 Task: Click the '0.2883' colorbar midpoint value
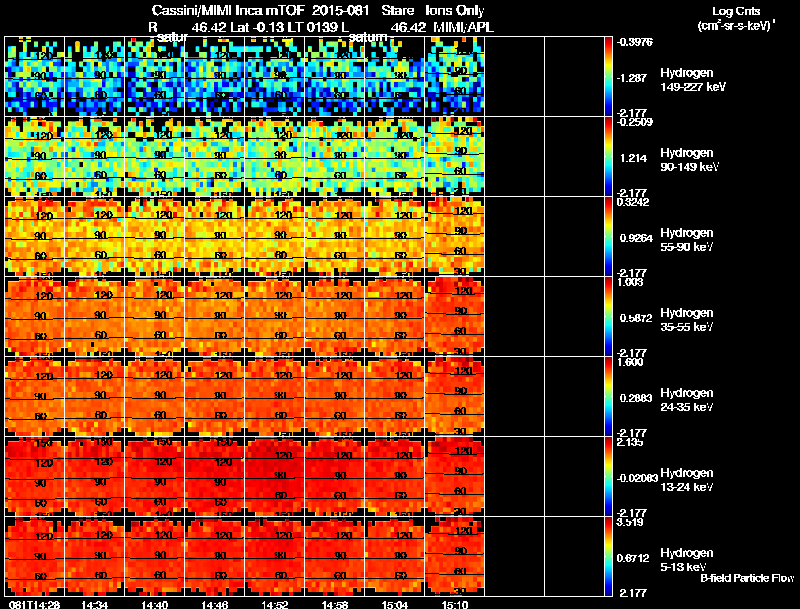click(636, 398)
